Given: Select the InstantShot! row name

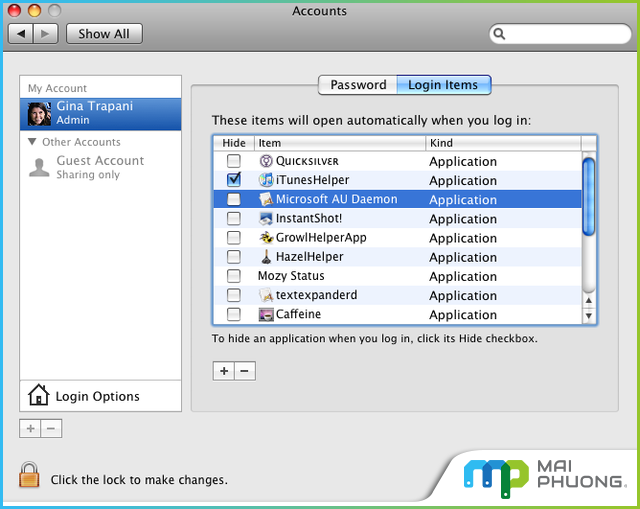Looking at the screenshot, I should click(309, 218).
